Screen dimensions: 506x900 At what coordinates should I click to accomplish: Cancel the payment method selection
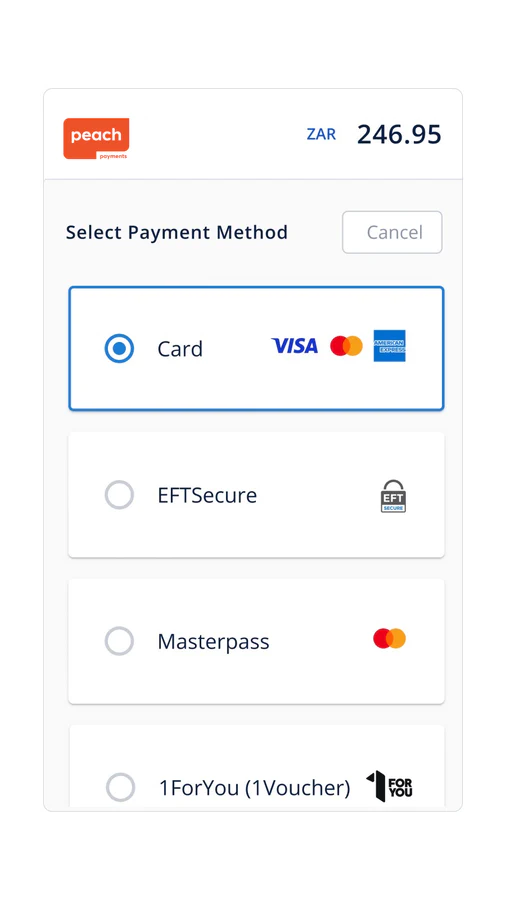[x=392, y=232]
